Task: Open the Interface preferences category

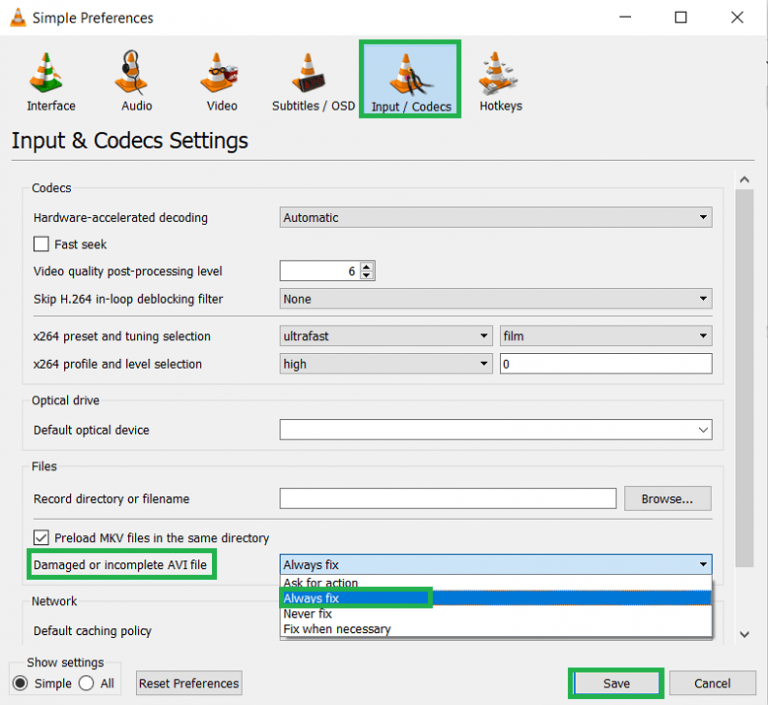Action: 51,82
